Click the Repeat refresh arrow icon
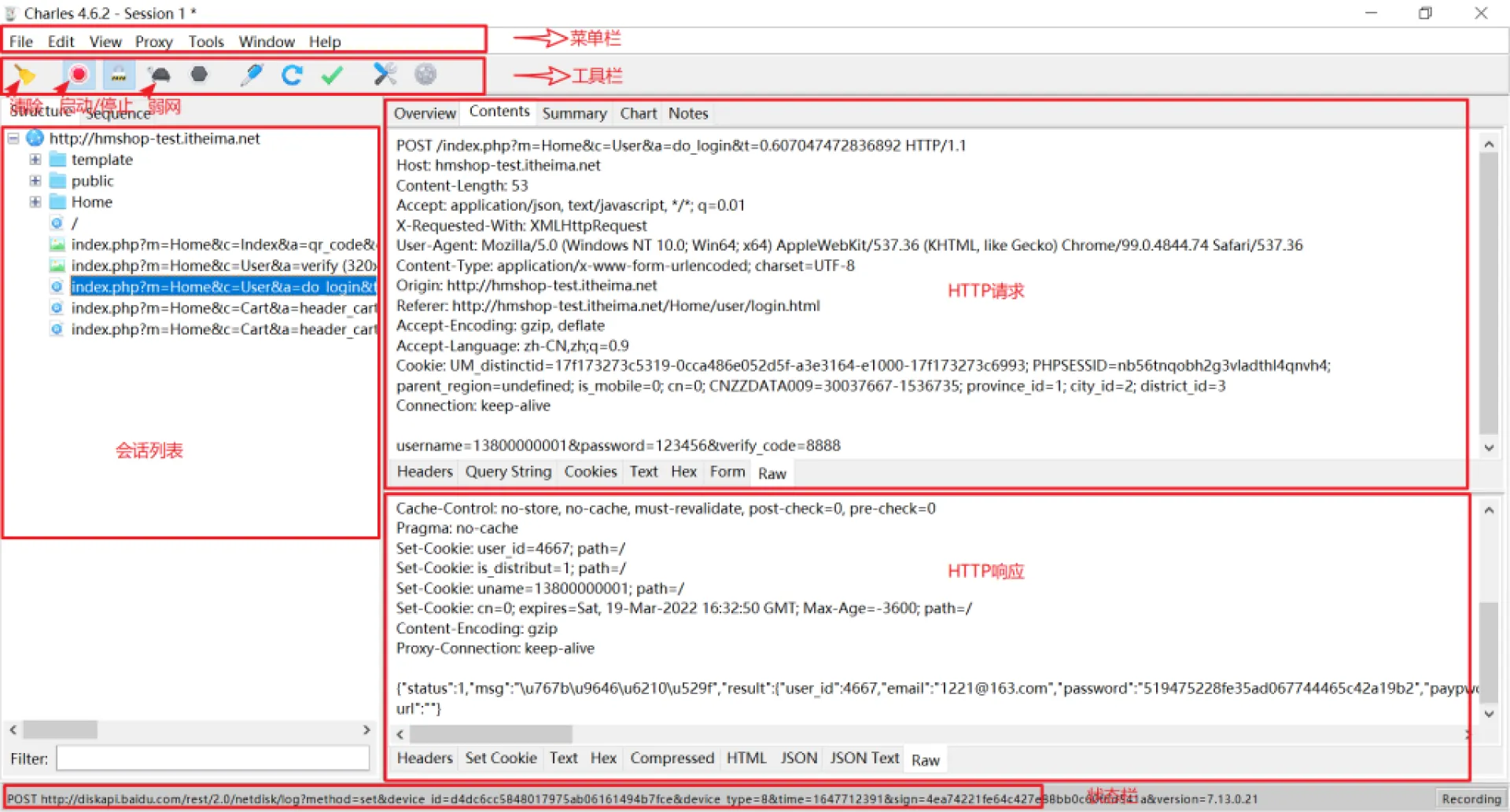The height and width of the screenshot is (812, 1510). pos(293,75)
